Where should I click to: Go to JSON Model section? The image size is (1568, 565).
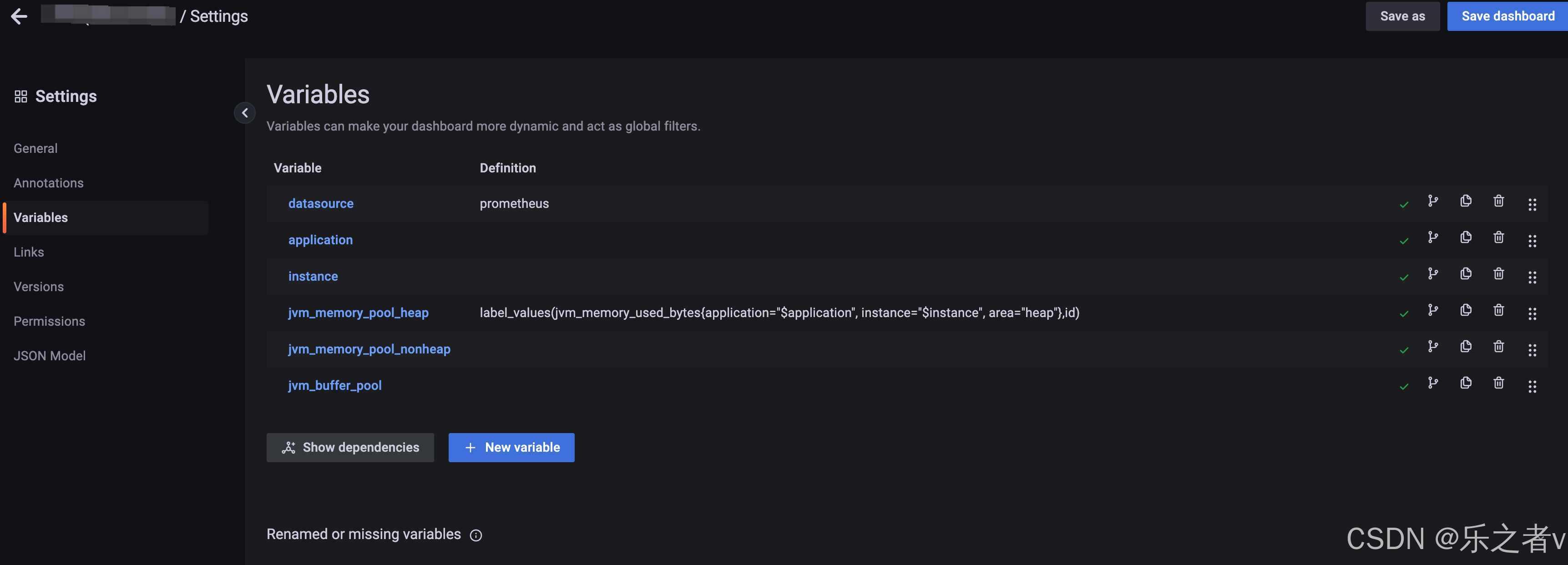click(x=49, y=356)
